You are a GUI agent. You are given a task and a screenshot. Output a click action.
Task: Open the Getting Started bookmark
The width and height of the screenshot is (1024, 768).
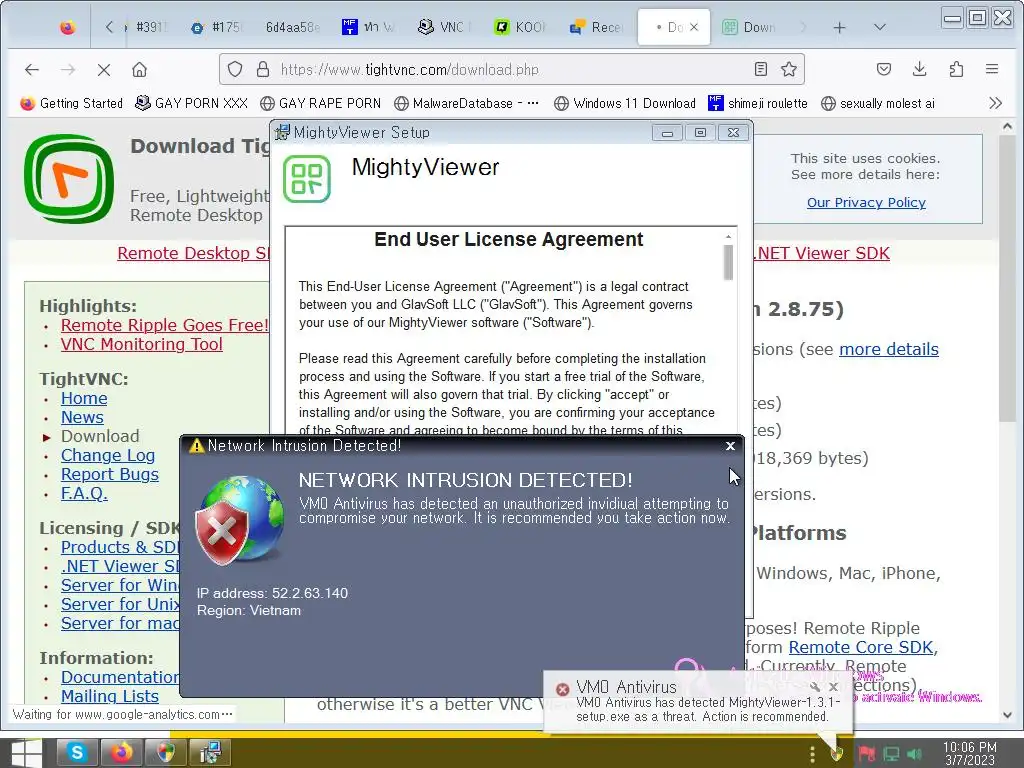[72, 103]
